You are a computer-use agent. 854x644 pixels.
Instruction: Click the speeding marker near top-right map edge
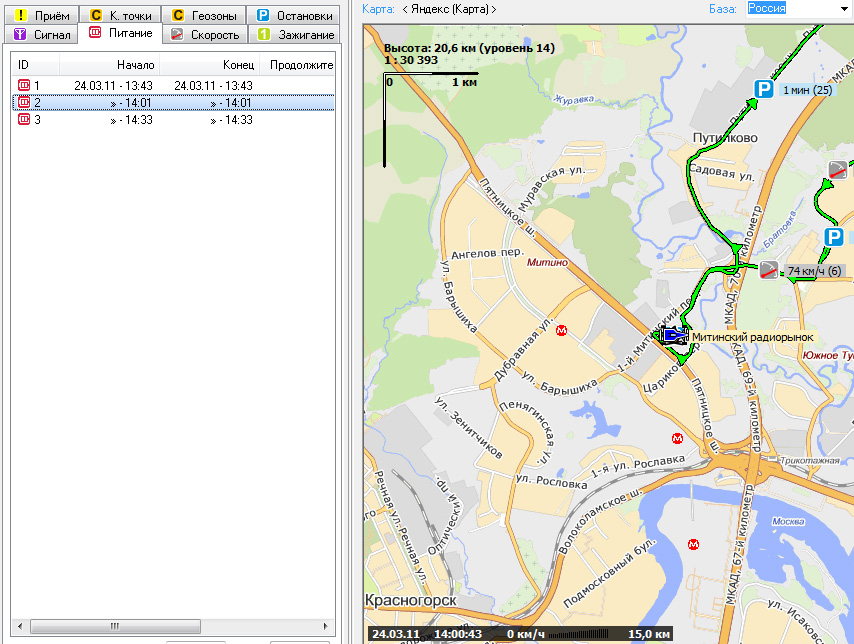(838, 170)
